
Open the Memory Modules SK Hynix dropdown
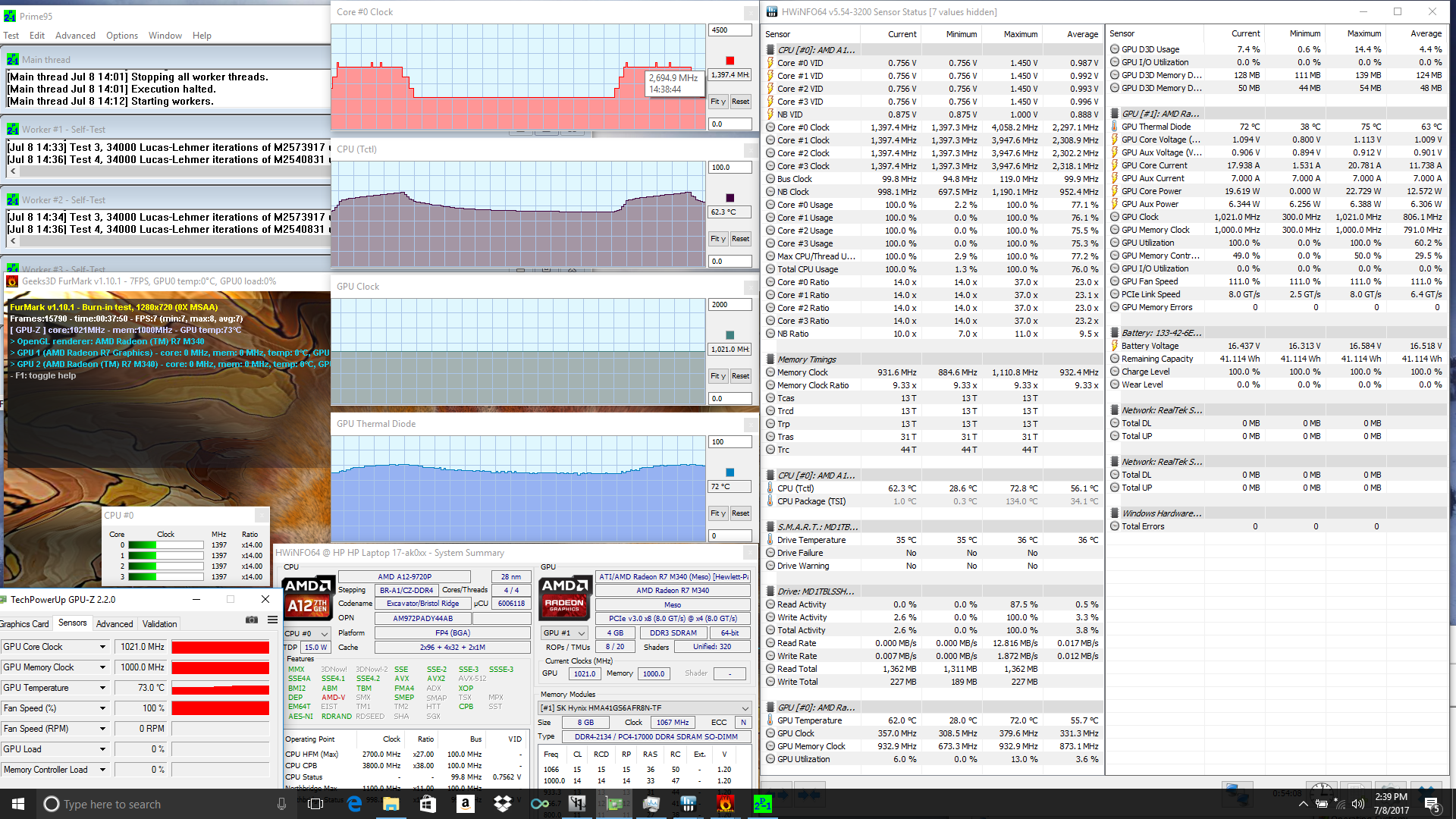tap(645, 708)
